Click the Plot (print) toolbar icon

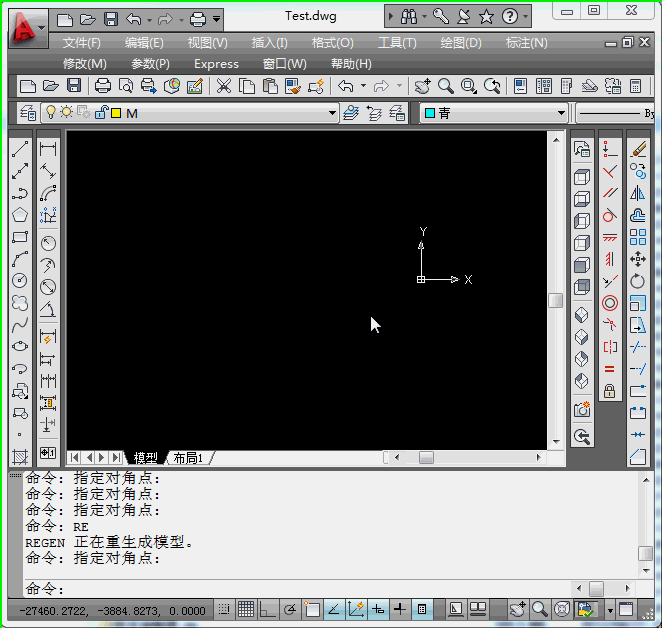(103, 87)
